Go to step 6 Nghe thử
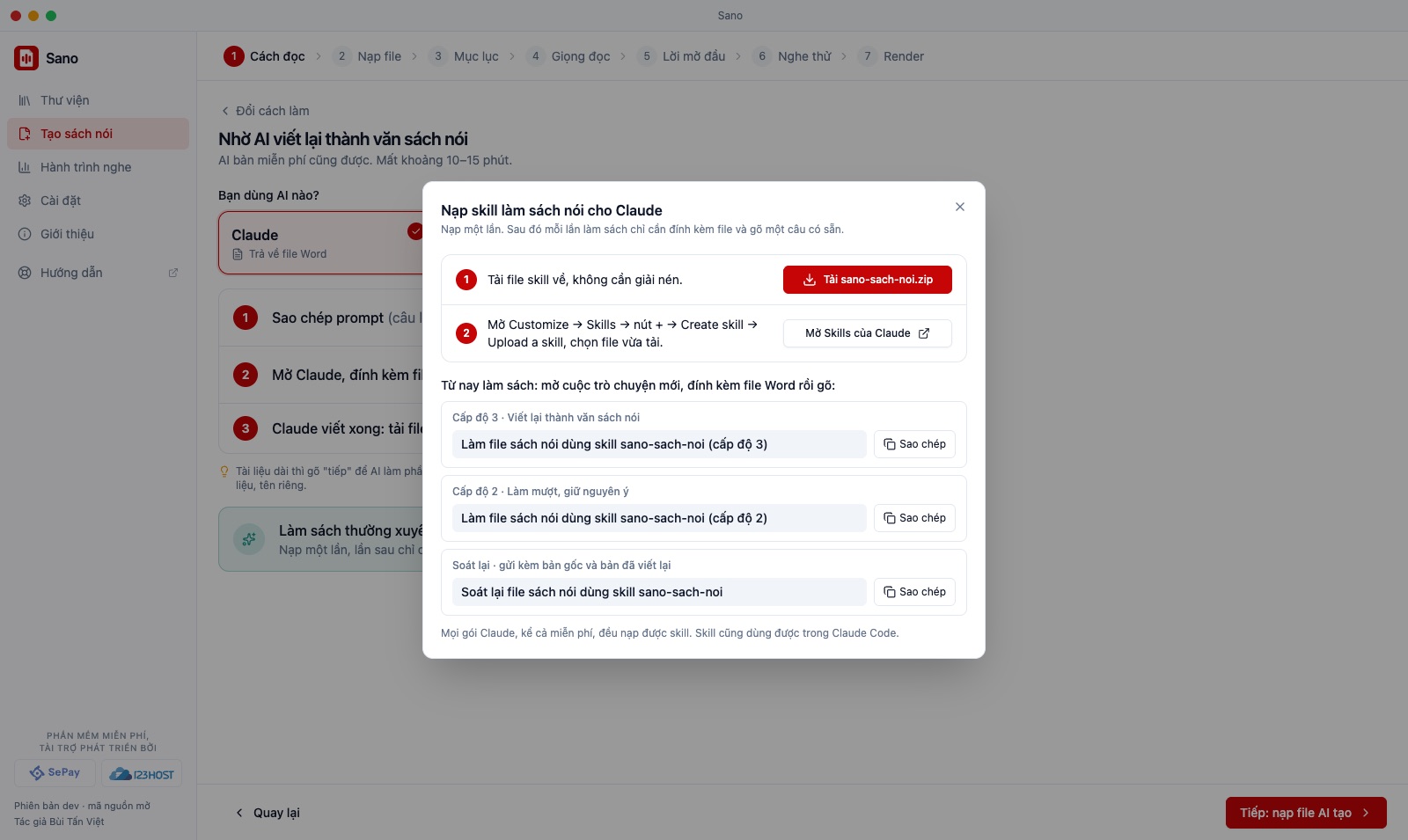This screenshot has width=1408, height=840. pos(792,56)
